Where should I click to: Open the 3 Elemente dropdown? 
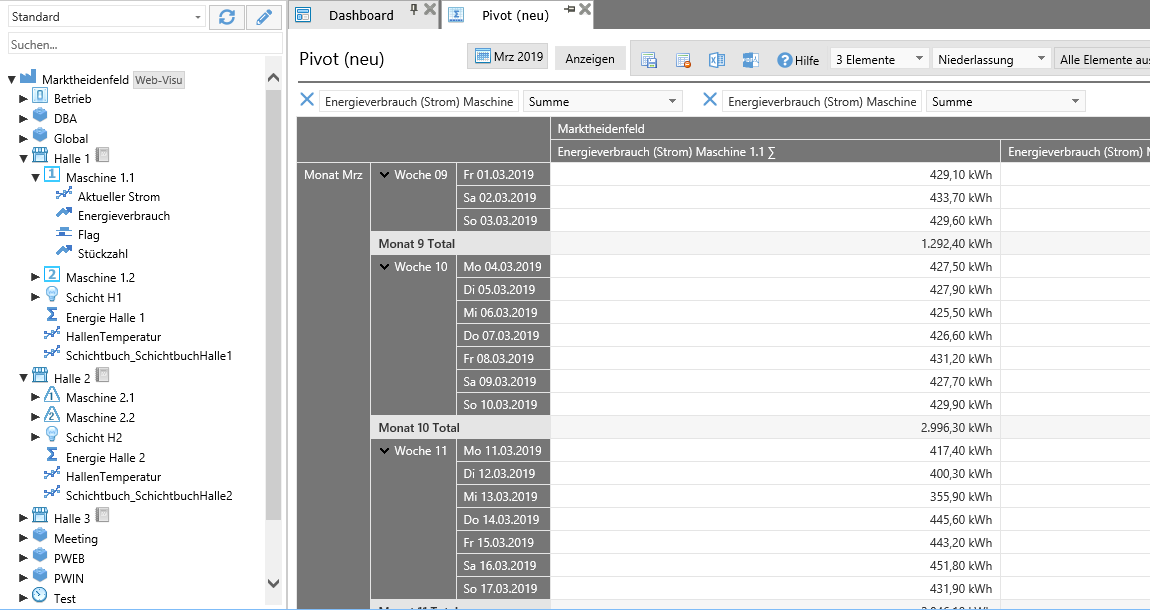click(880, 59)
